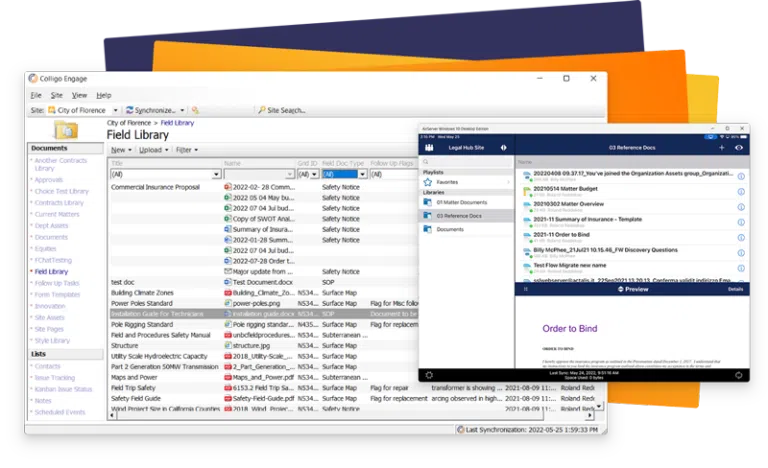Click info icon for 20210302 Matter Overview
The image size is (768, 468).
coord(741,207)
